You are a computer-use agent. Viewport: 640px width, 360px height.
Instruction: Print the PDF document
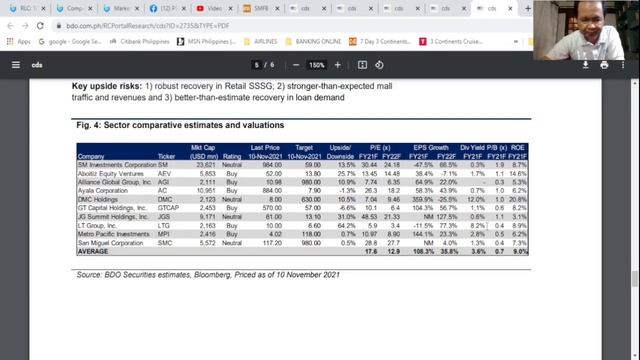click(604, 65)
